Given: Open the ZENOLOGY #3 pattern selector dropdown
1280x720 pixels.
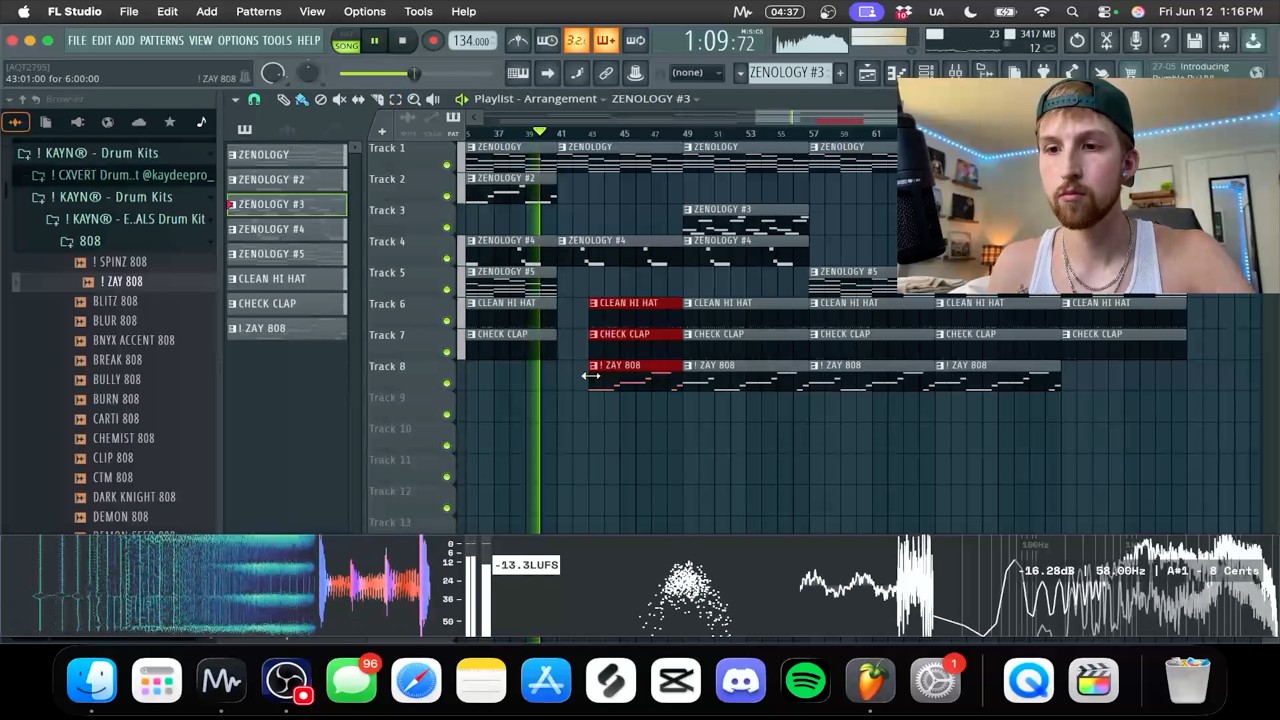Looking at the screenshot, I should point(740,73).
